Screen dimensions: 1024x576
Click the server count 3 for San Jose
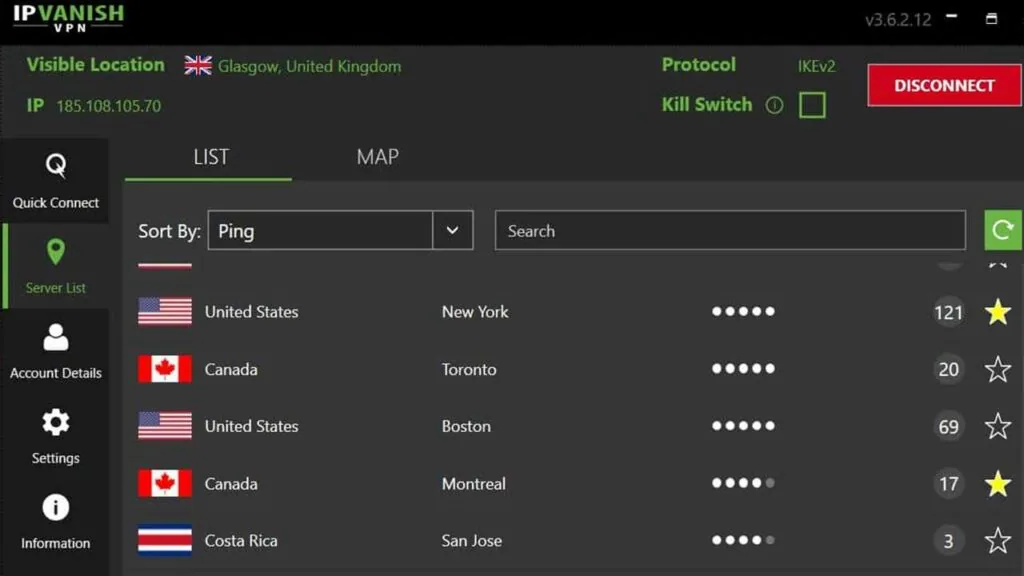(x=948, y=541)
